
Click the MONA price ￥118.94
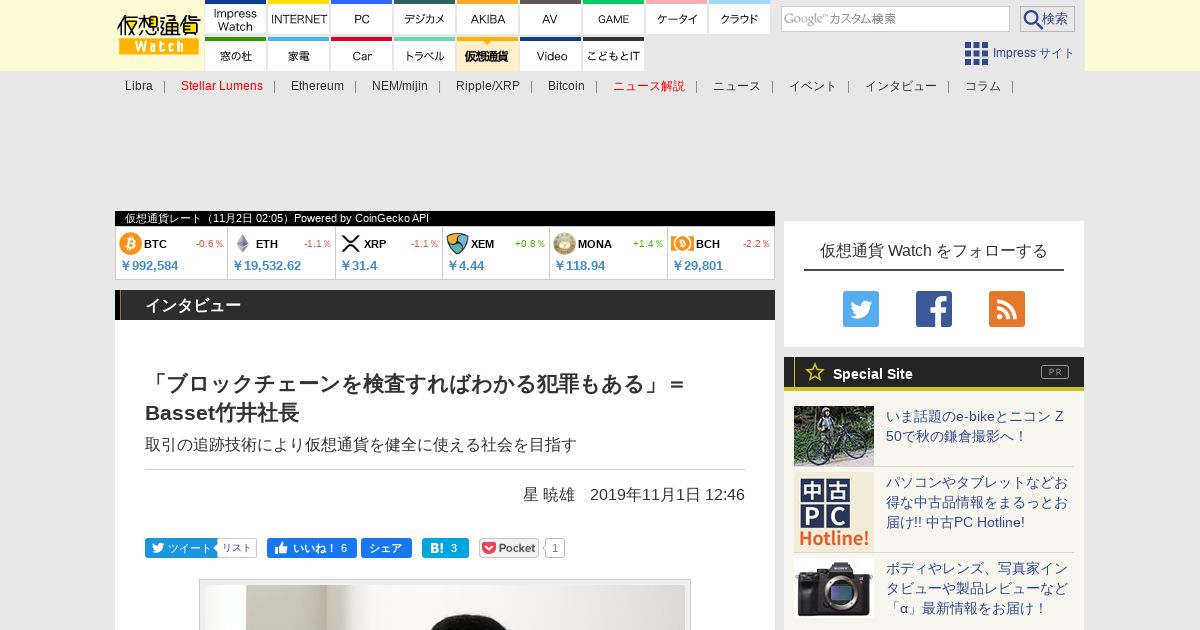pos(580,266)
